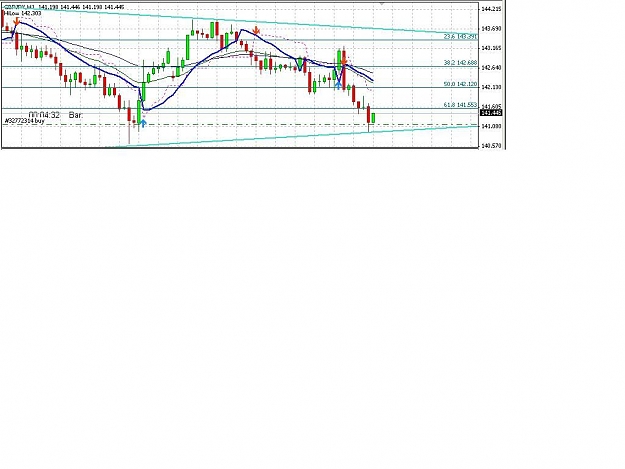Viewport: 625px width, 469px height.
Task: Click the chart symbol and OHLC title text
Action: 64,7
